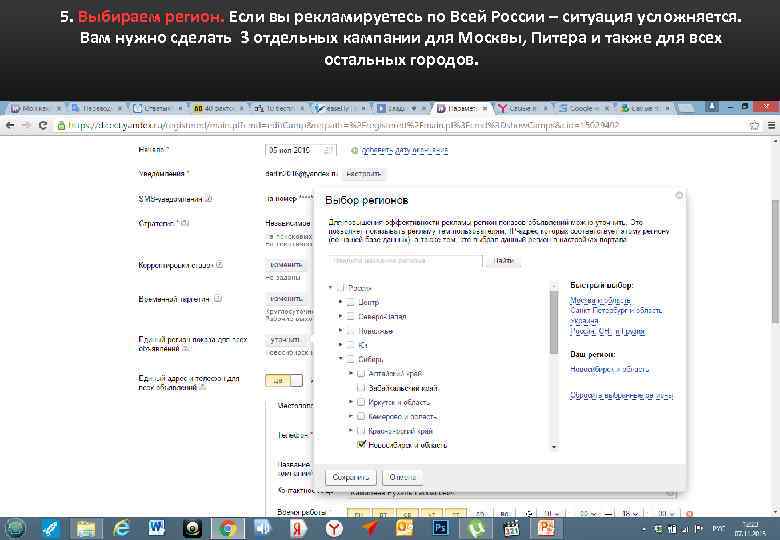Expand the Центр tree node
Viewport: 780px width, 540px height.
pos(341,302)
